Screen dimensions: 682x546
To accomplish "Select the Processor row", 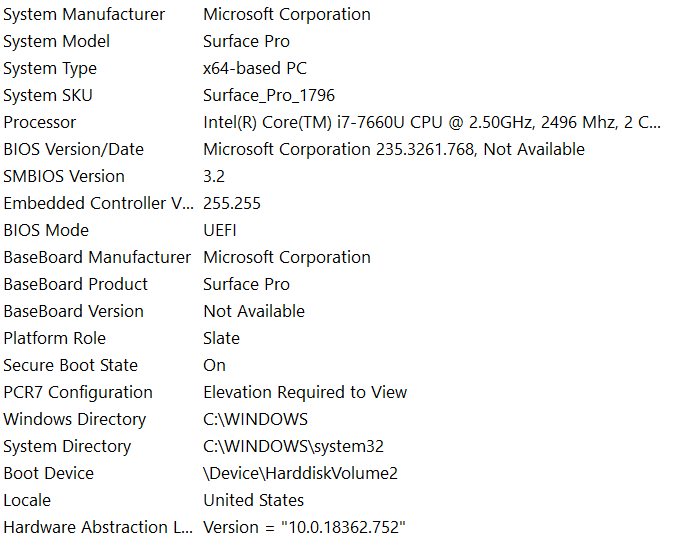I will tap(40, 123).
